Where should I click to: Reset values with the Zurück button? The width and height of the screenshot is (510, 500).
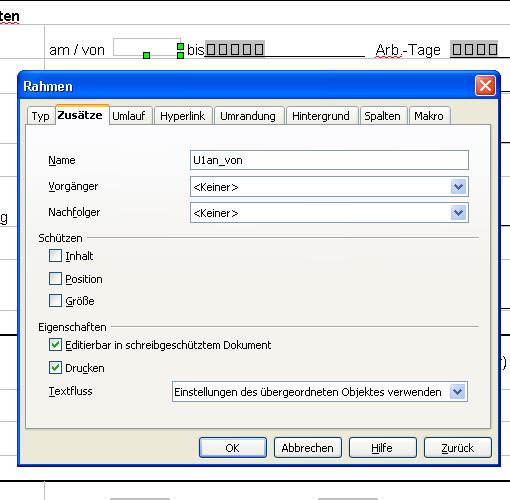pyautogui.click(x=458, y=448)
